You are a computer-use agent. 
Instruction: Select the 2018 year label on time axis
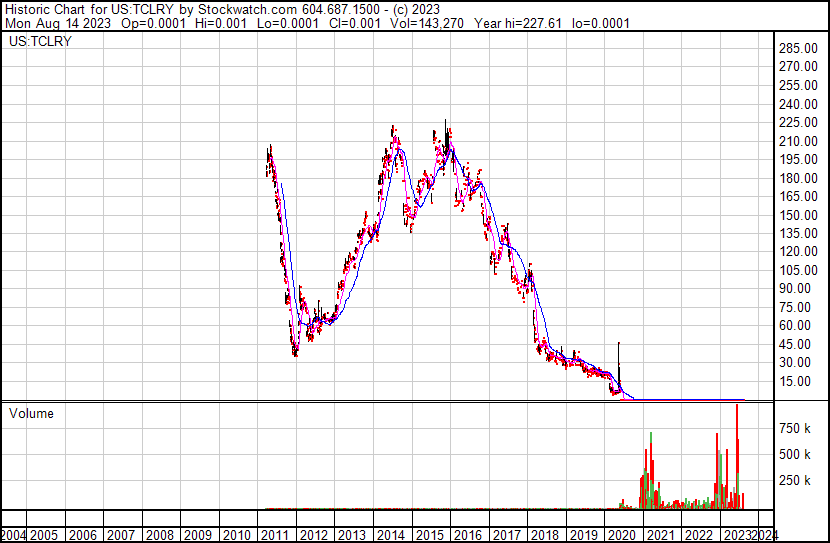[545, 534]
